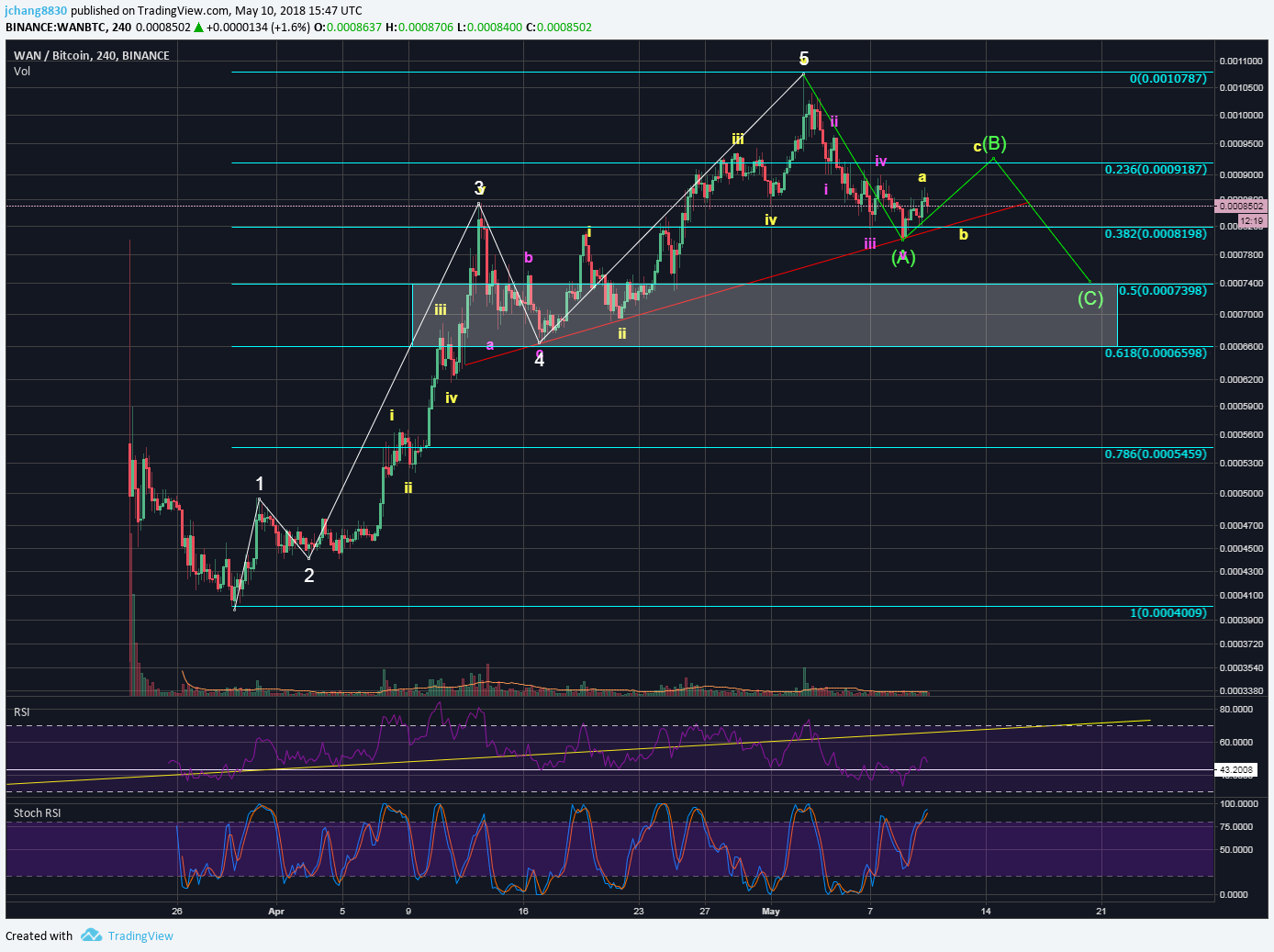Select the 0.786(0.0005459) Fibonacci level label

pyautogui.click(x=1156, y=454)
